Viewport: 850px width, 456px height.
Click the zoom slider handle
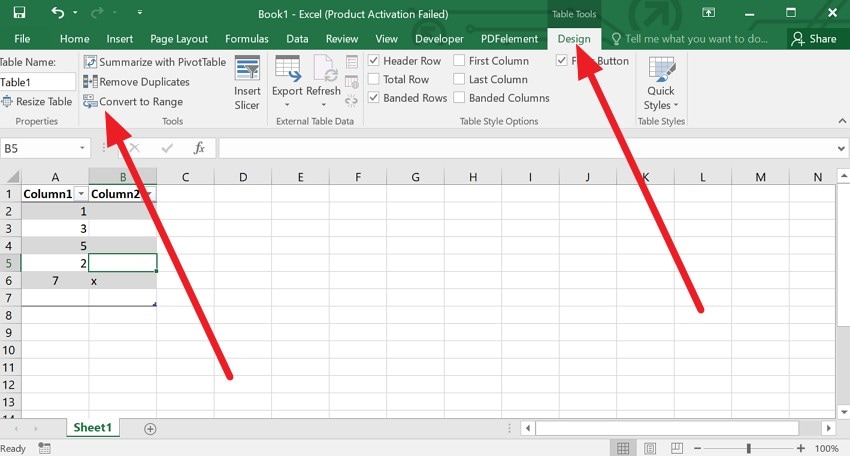[x=749, y=448]
